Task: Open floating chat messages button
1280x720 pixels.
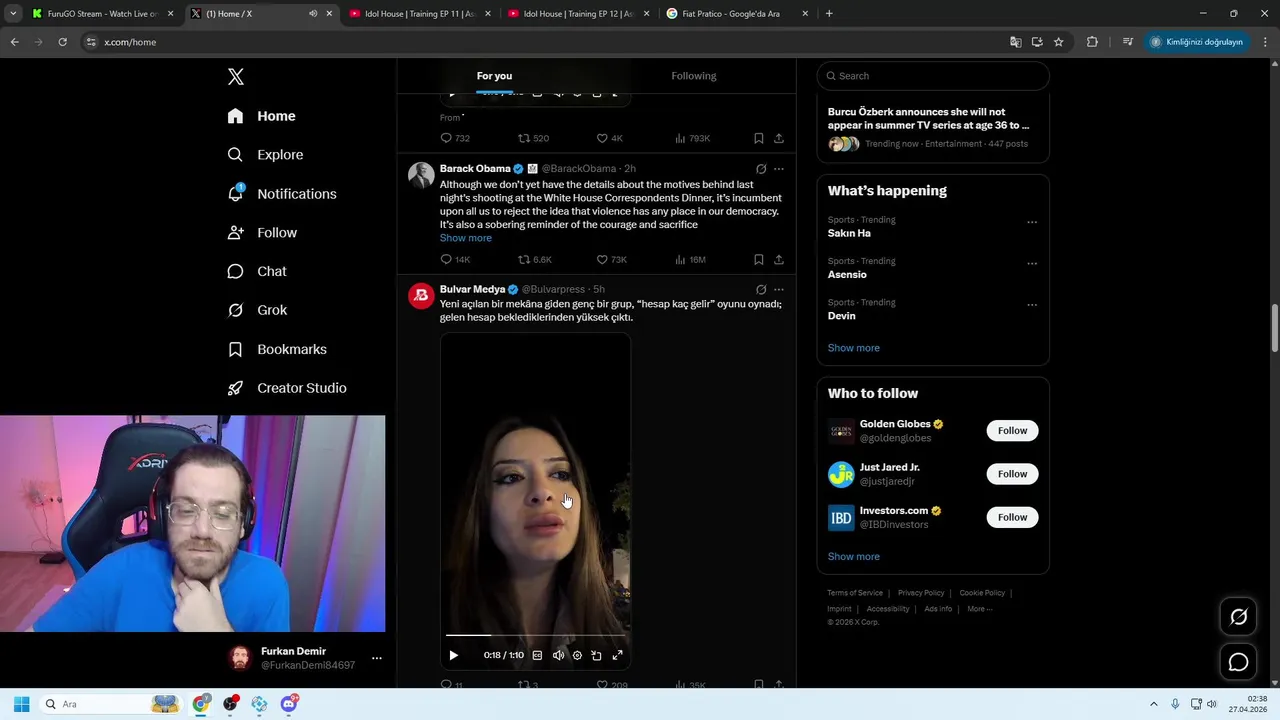Action: coord(1238,662)
